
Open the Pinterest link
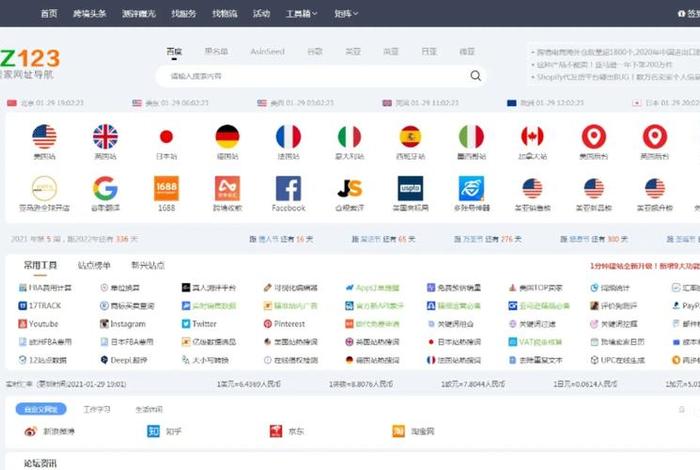tap(284, 324)
